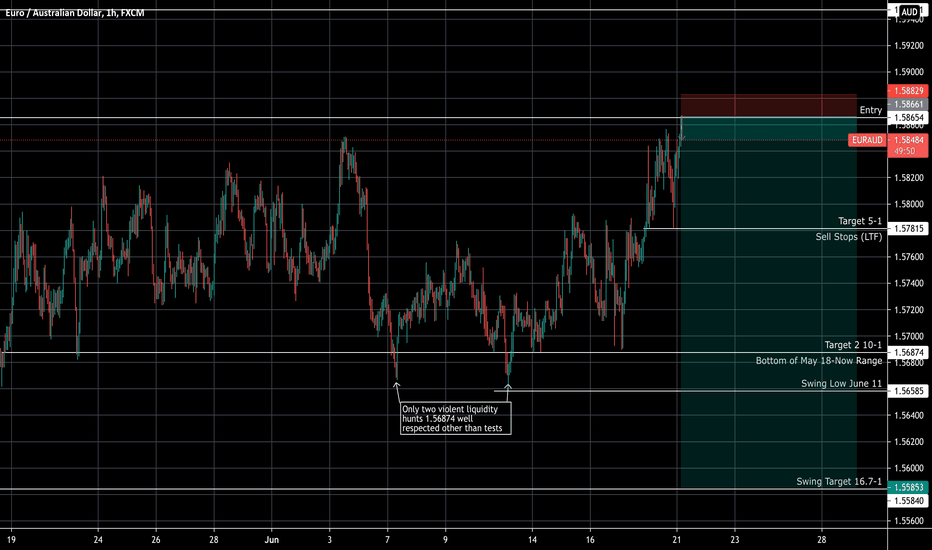Viewport: 932px width, 550px height.
Task: Click the AUD currency label on price axis
Action: click(909, 12)
